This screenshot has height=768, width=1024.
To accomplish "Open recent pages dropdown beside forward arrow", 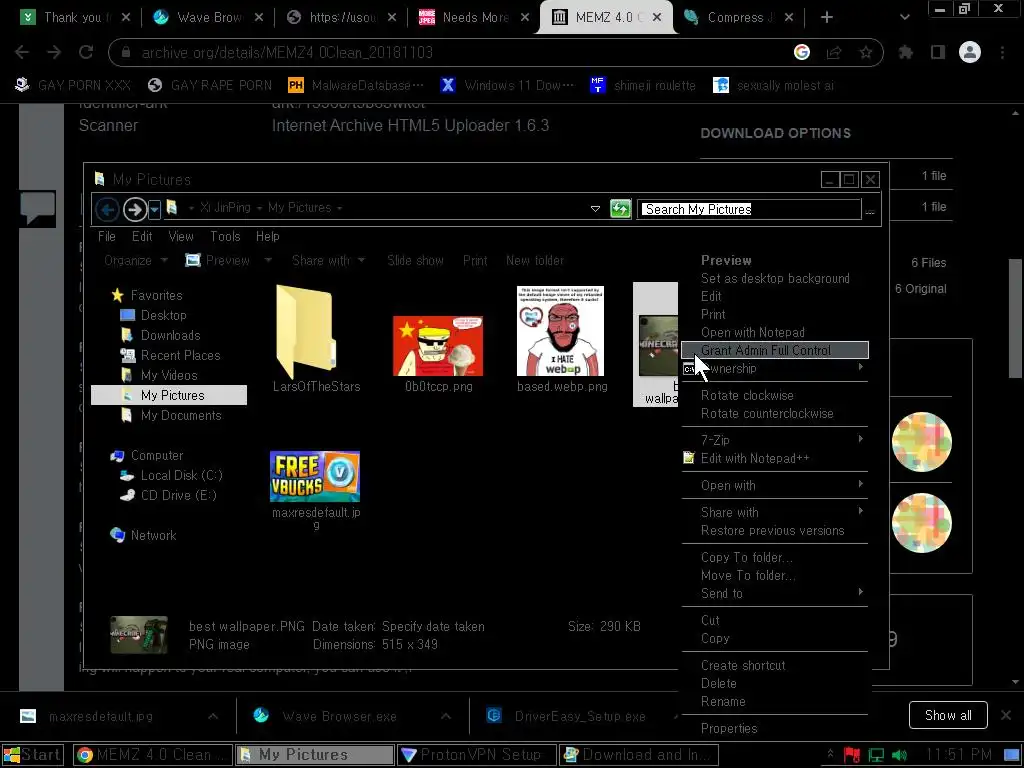I will pyautogui.click(x=155, y=209).
